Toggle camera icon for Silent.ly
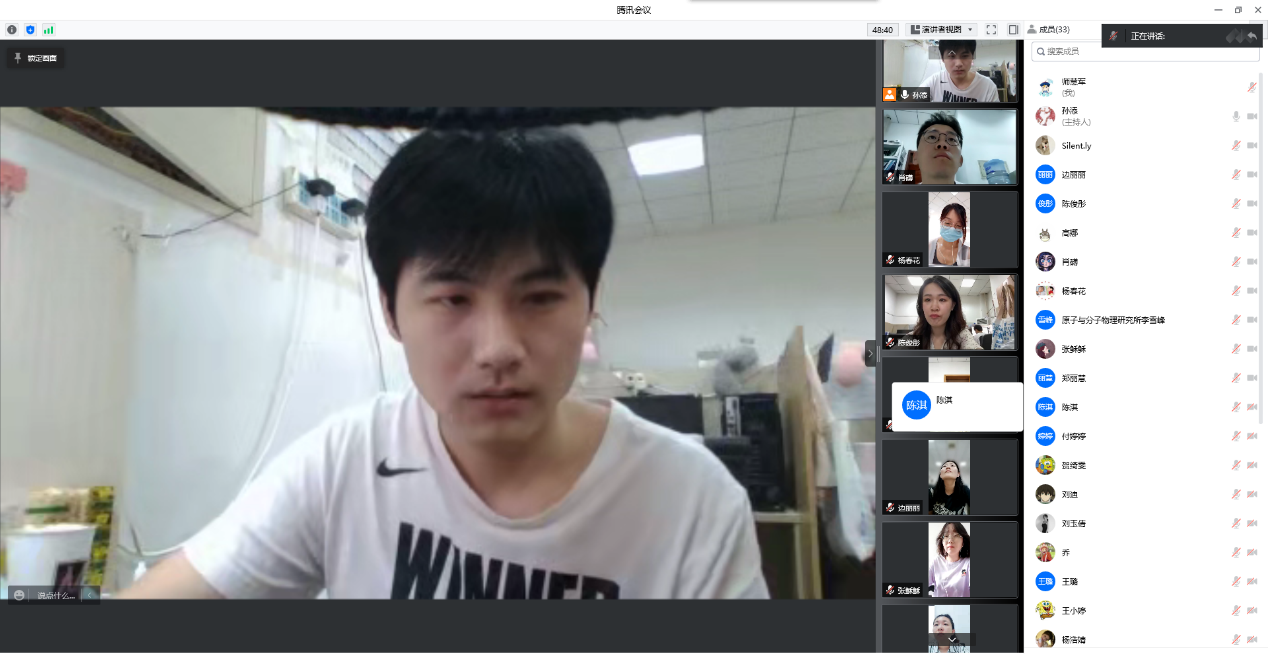The image size is (1268, 654). click(x=1251, y=145)
